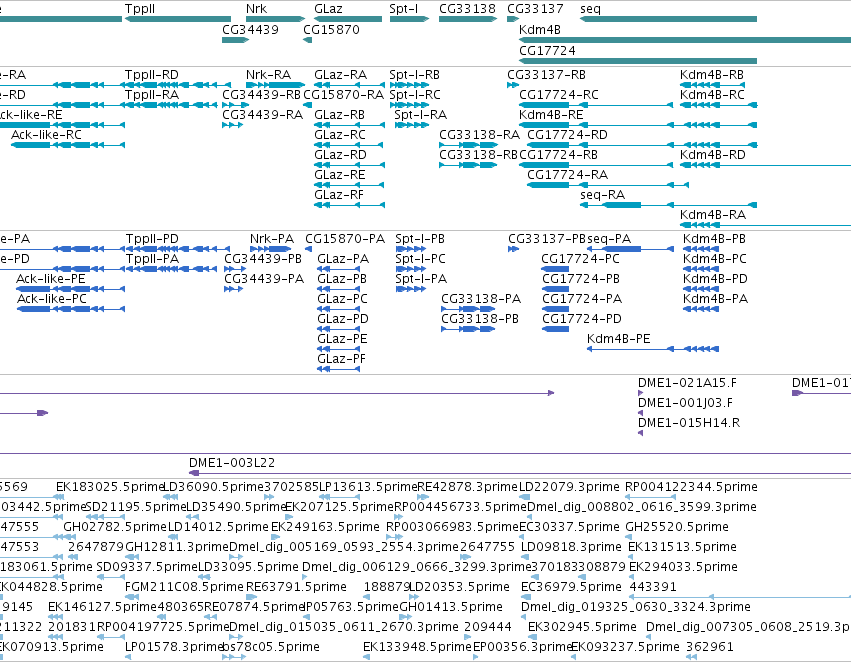
Task: Click the CG34439 gene label
Action: click(x=250, y=29)
